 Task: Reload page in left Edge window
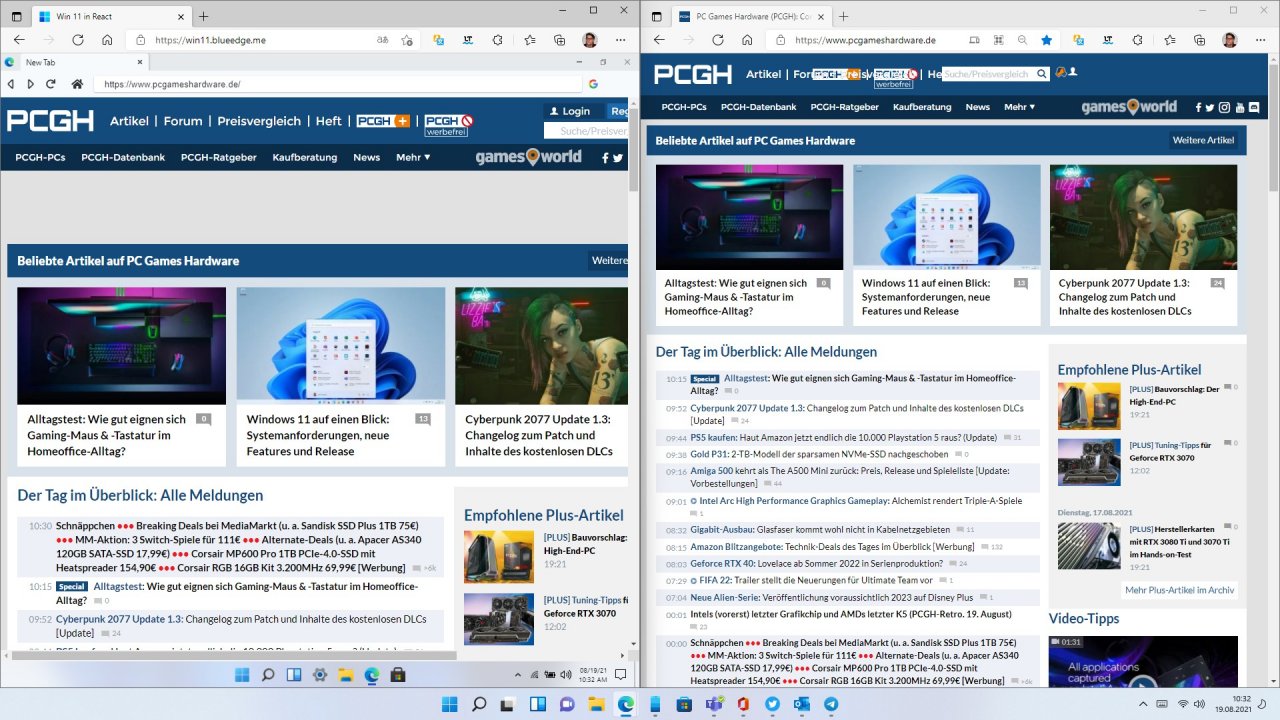coord(78,40)
